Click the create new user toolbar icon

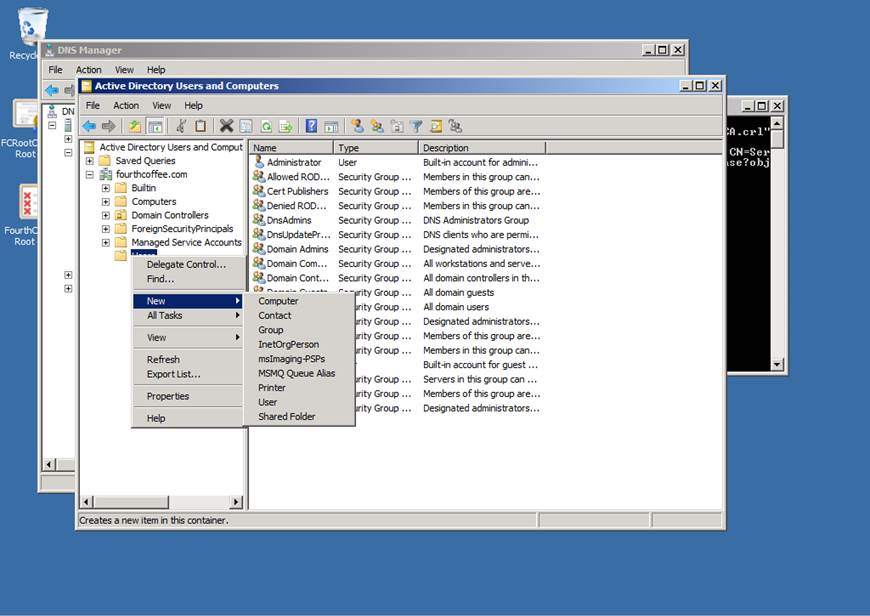click(x=357, y=126)
